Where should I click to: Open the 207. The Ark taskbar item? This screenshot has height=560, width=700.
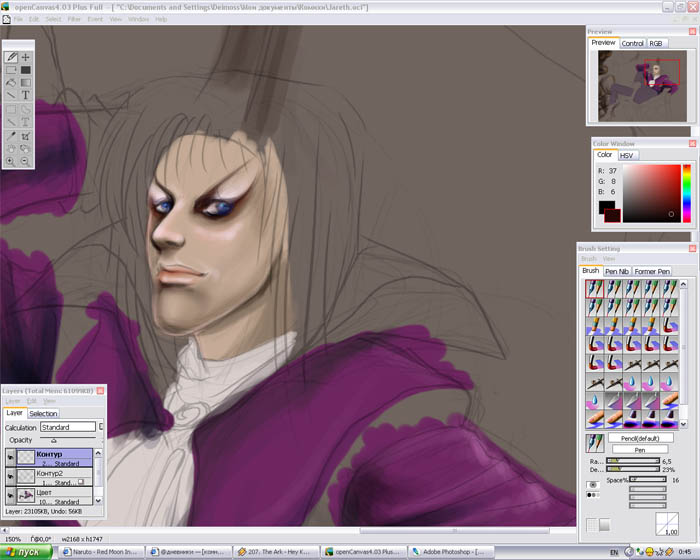tap(277, 552)
